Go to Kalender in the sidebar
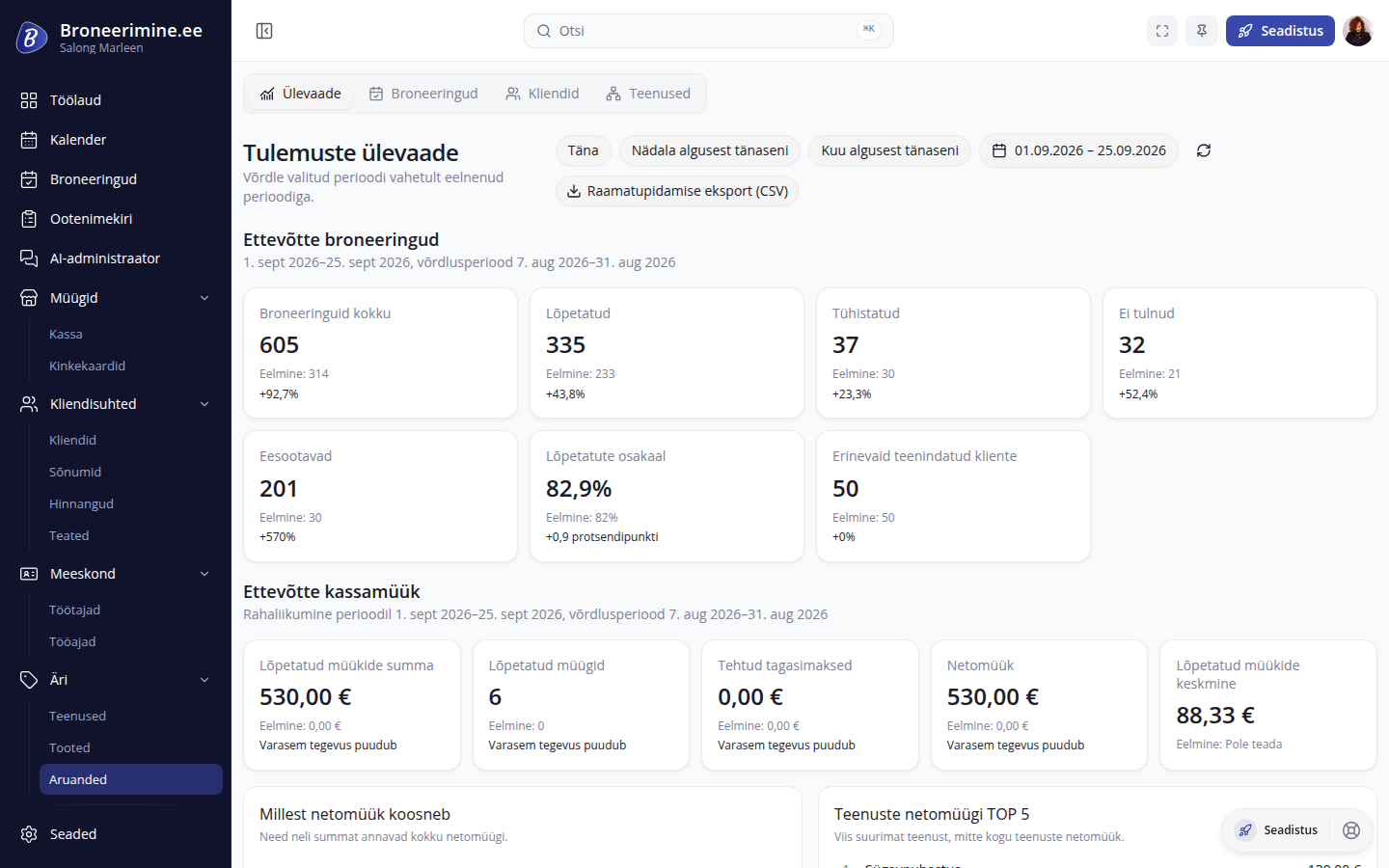 [116, 140]
